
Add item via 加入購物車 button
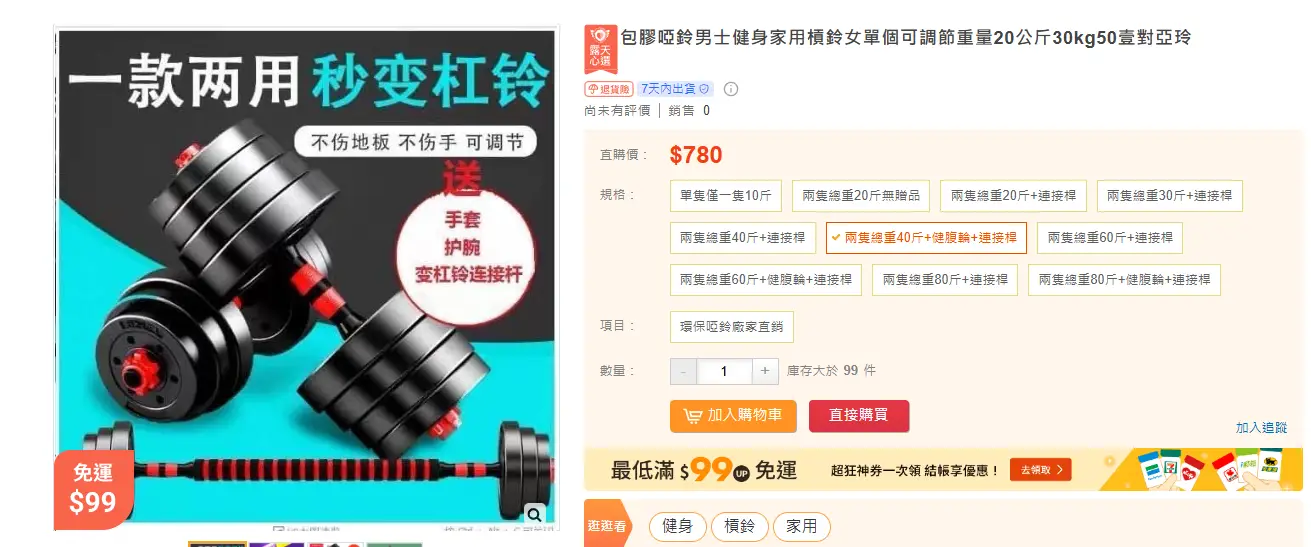733,416
